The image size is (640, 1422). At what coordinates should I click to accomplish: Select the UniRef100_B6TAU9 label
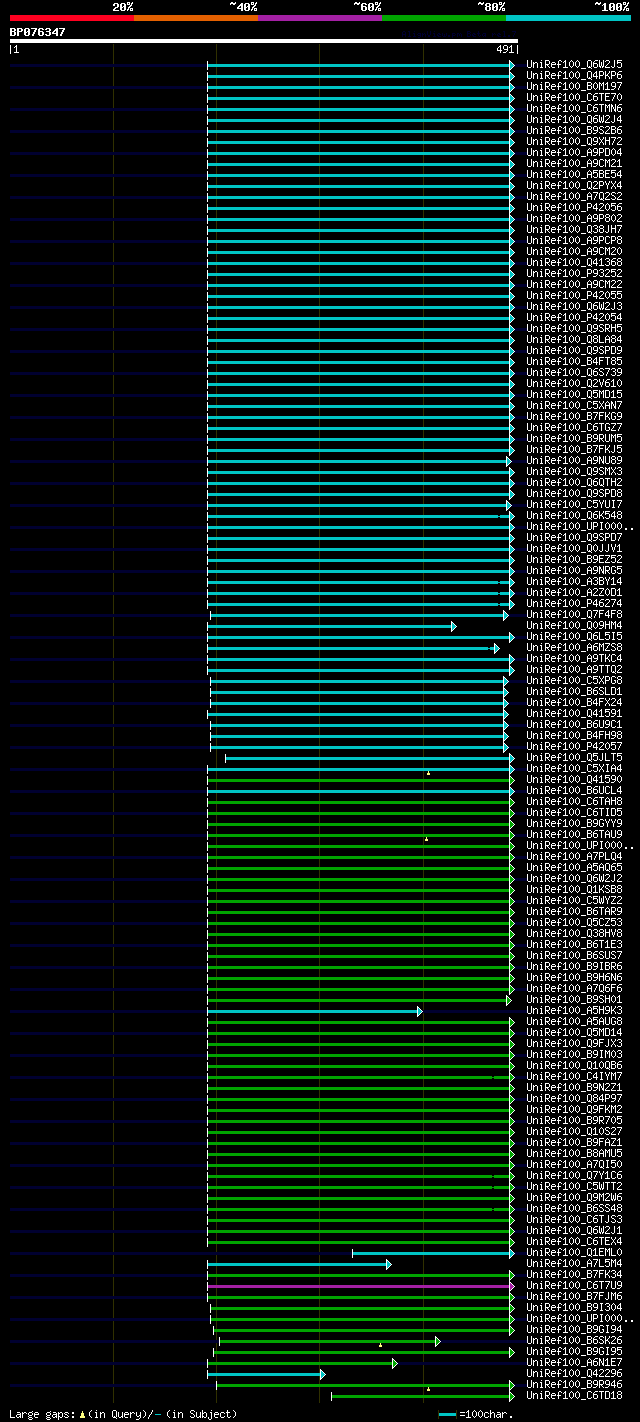click(574, 834)
